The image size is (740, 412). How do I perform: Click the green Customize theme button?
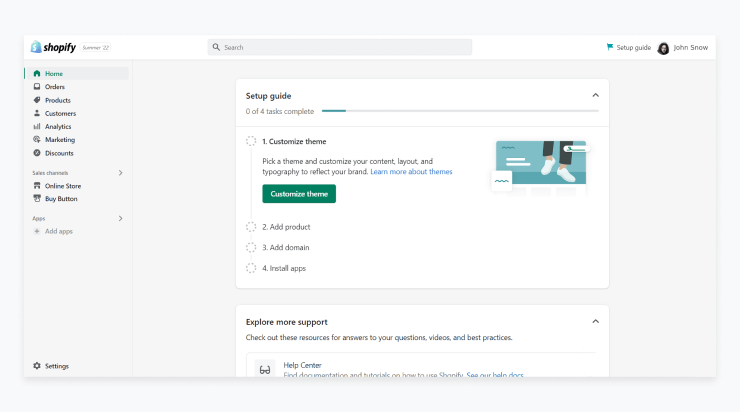pyautogui.click(x=299, y=194)
